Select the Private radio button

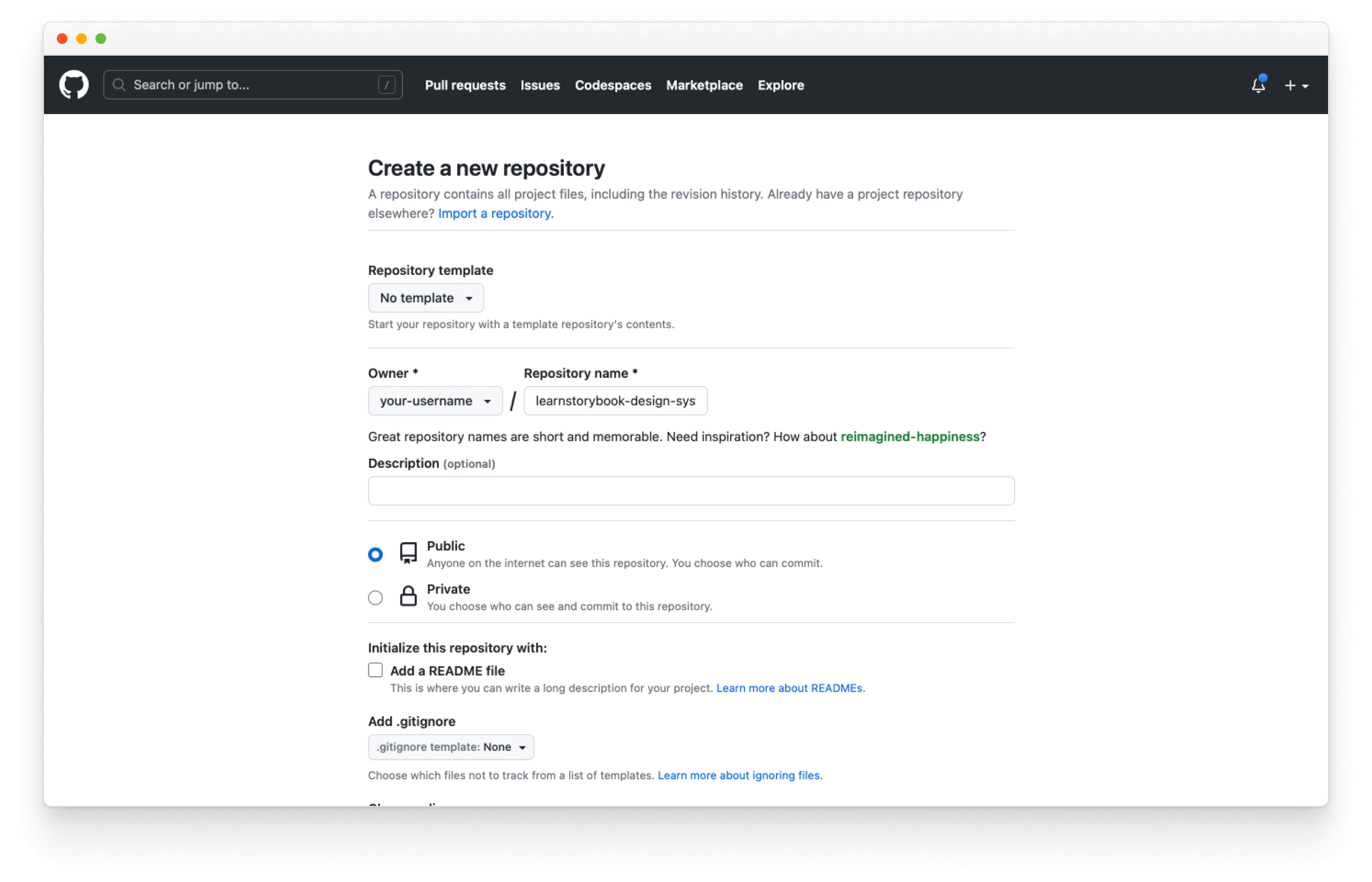click(375, 597)
